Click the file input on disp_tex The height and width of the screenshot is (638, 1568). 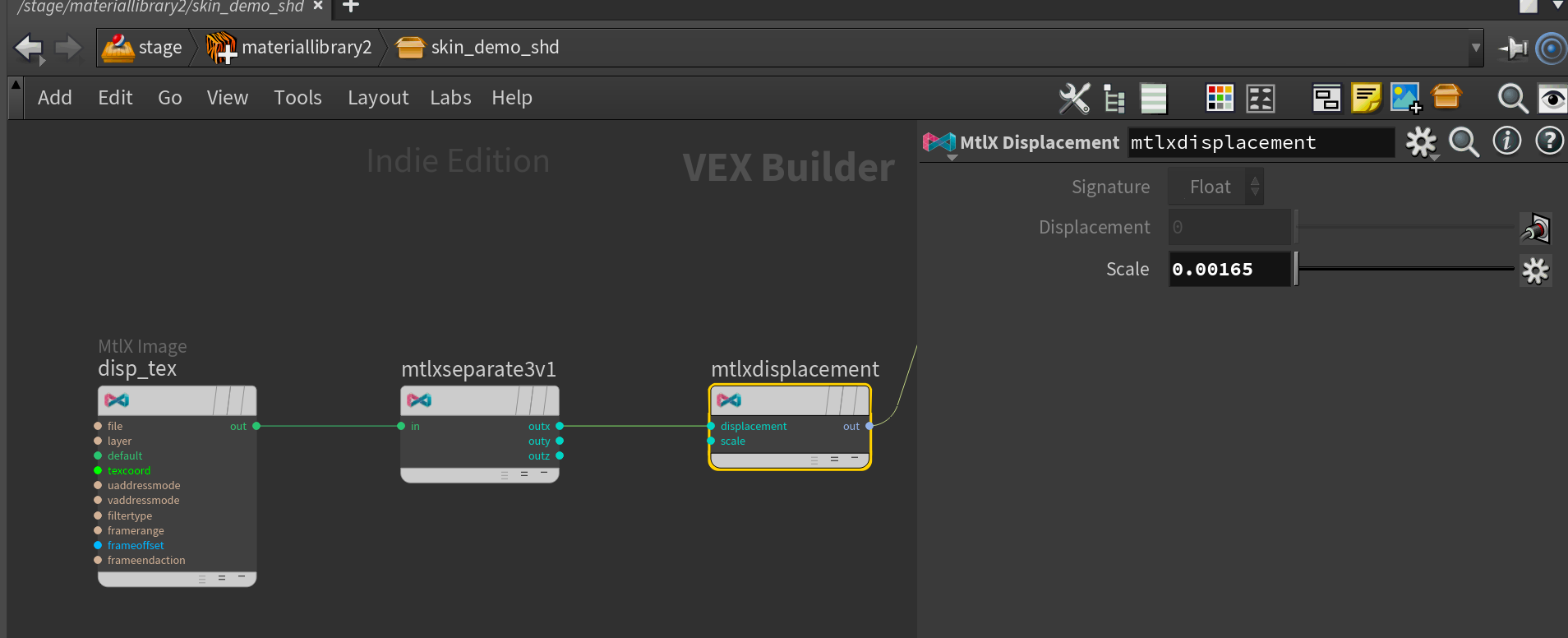(98, 426)
